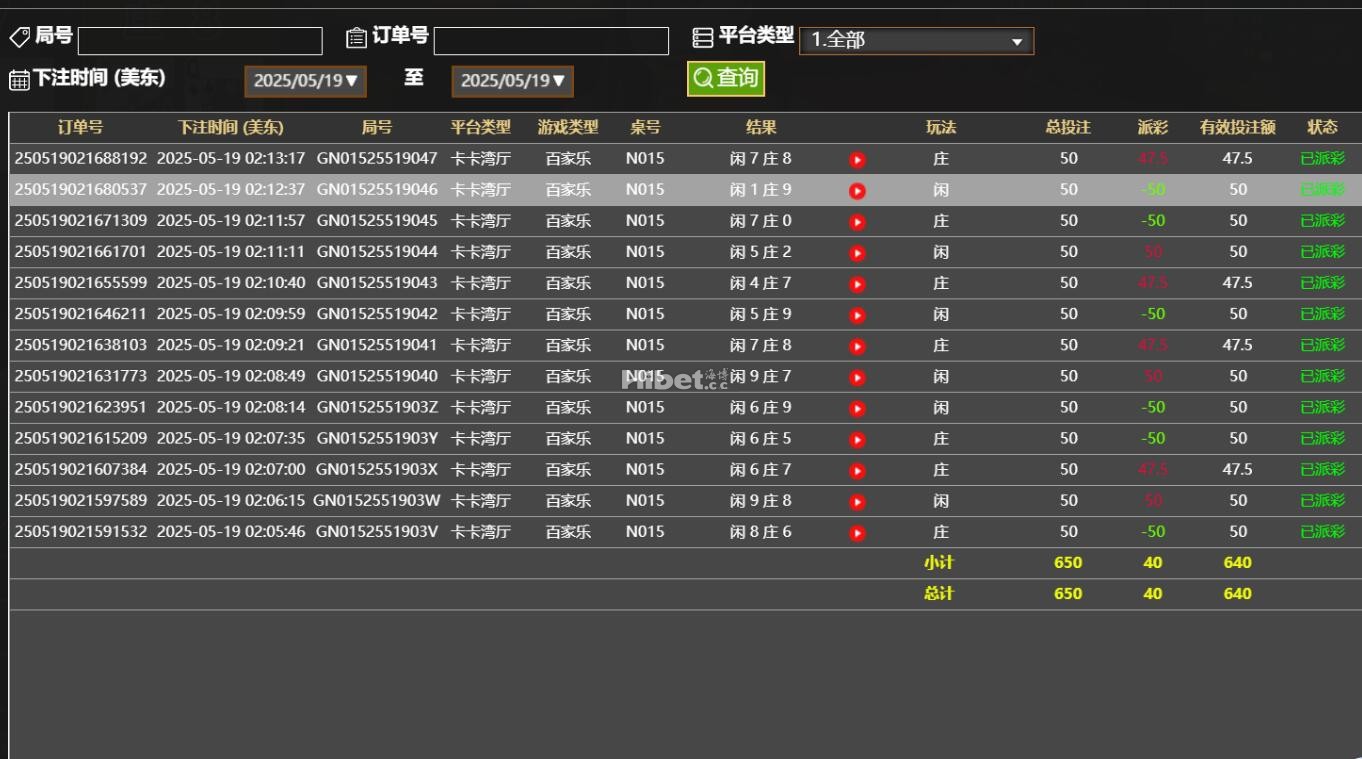Viewport: 1362px width, 759px height.
Task: Play the replay for order 250519021688192
Action: click(x=857, y=158)
